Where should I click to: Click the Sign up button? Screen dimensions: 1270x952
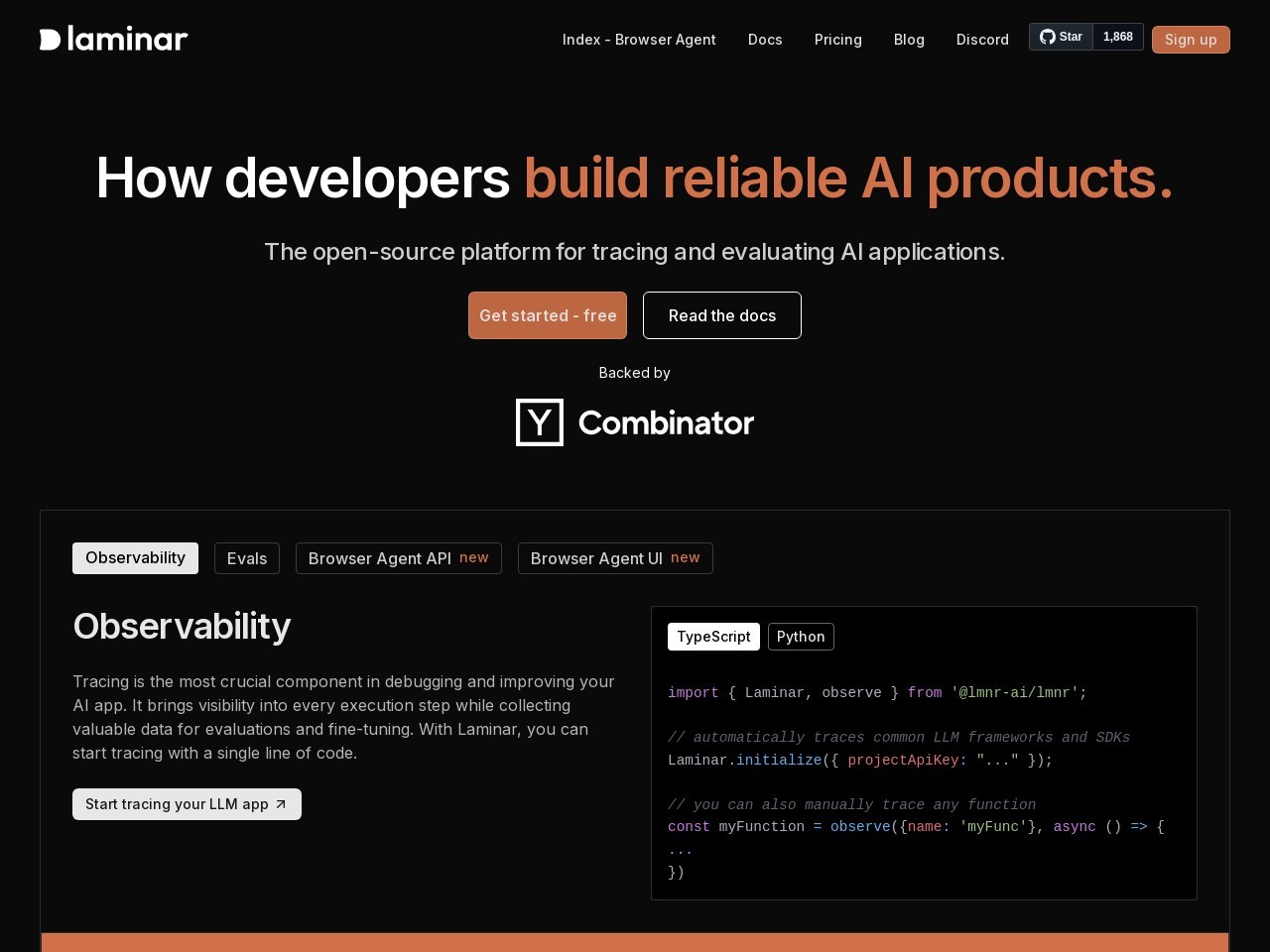pos(1191,40)
